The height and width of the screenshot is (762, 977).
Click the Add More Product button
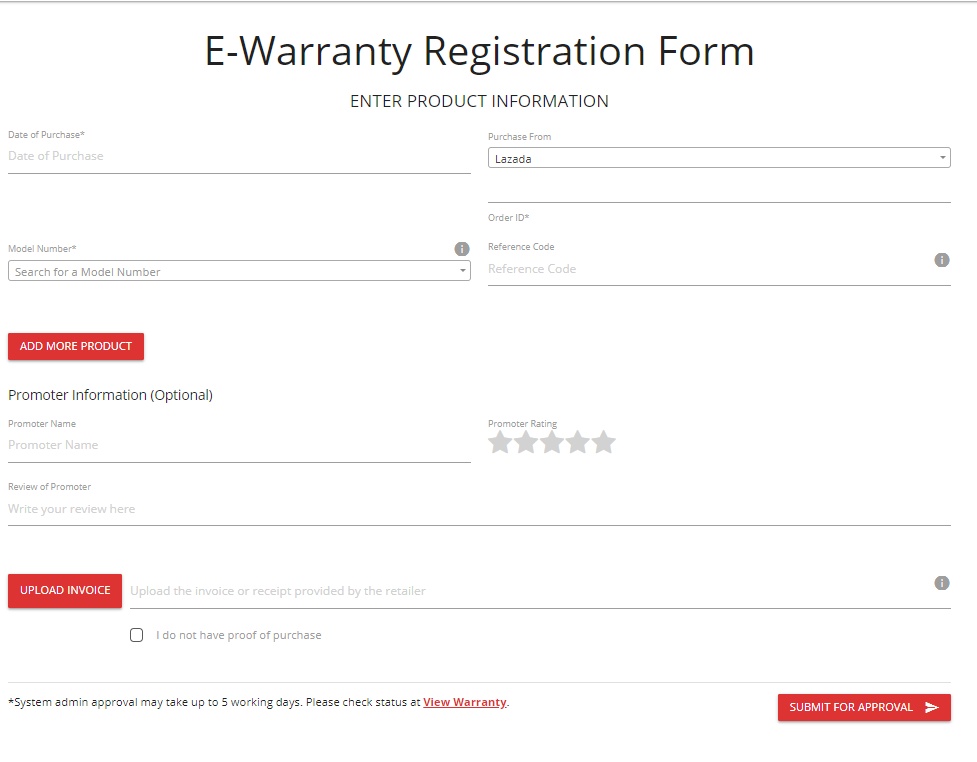point(76,346)
